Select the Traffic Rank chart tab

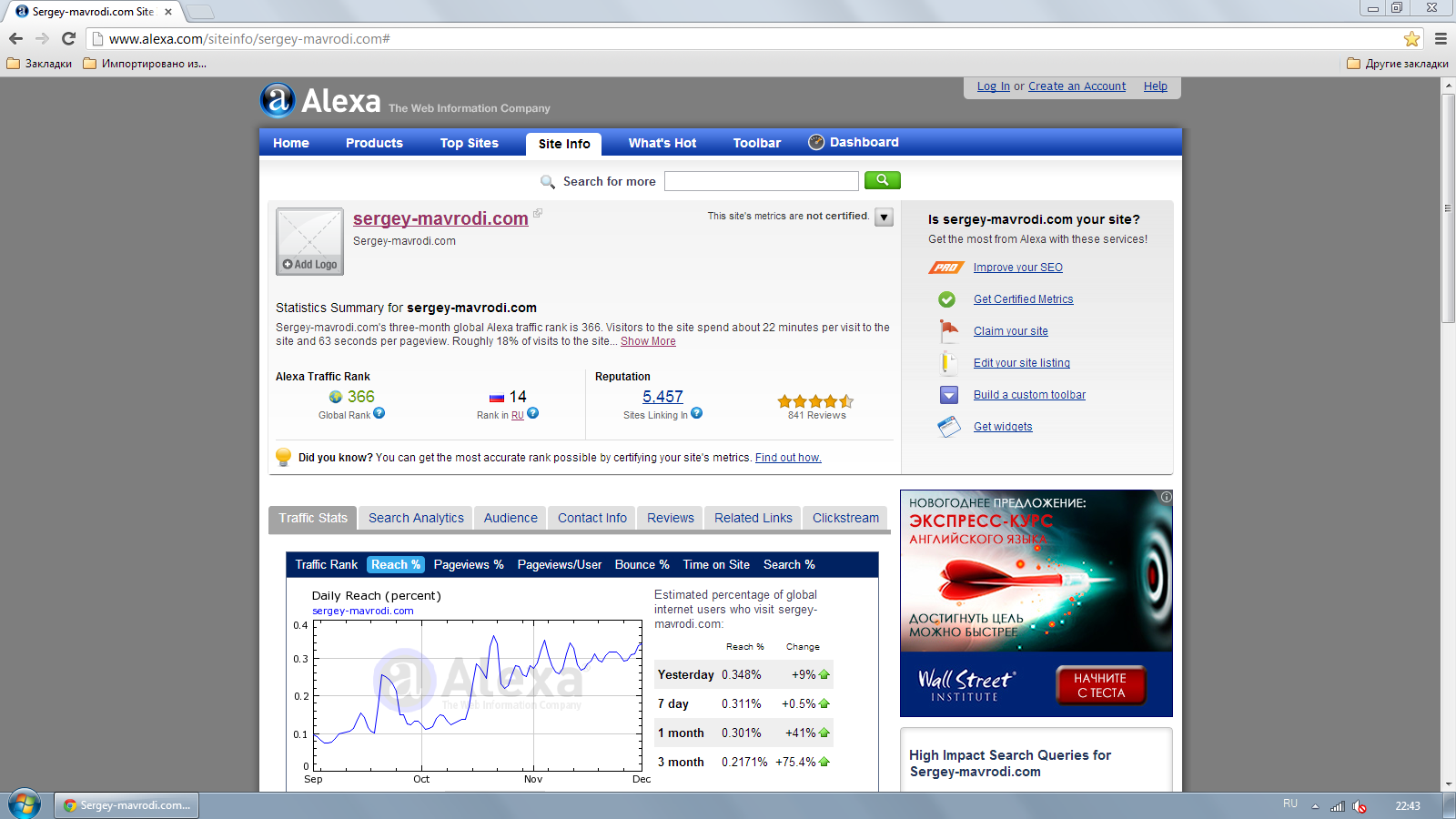pos(327,564)
